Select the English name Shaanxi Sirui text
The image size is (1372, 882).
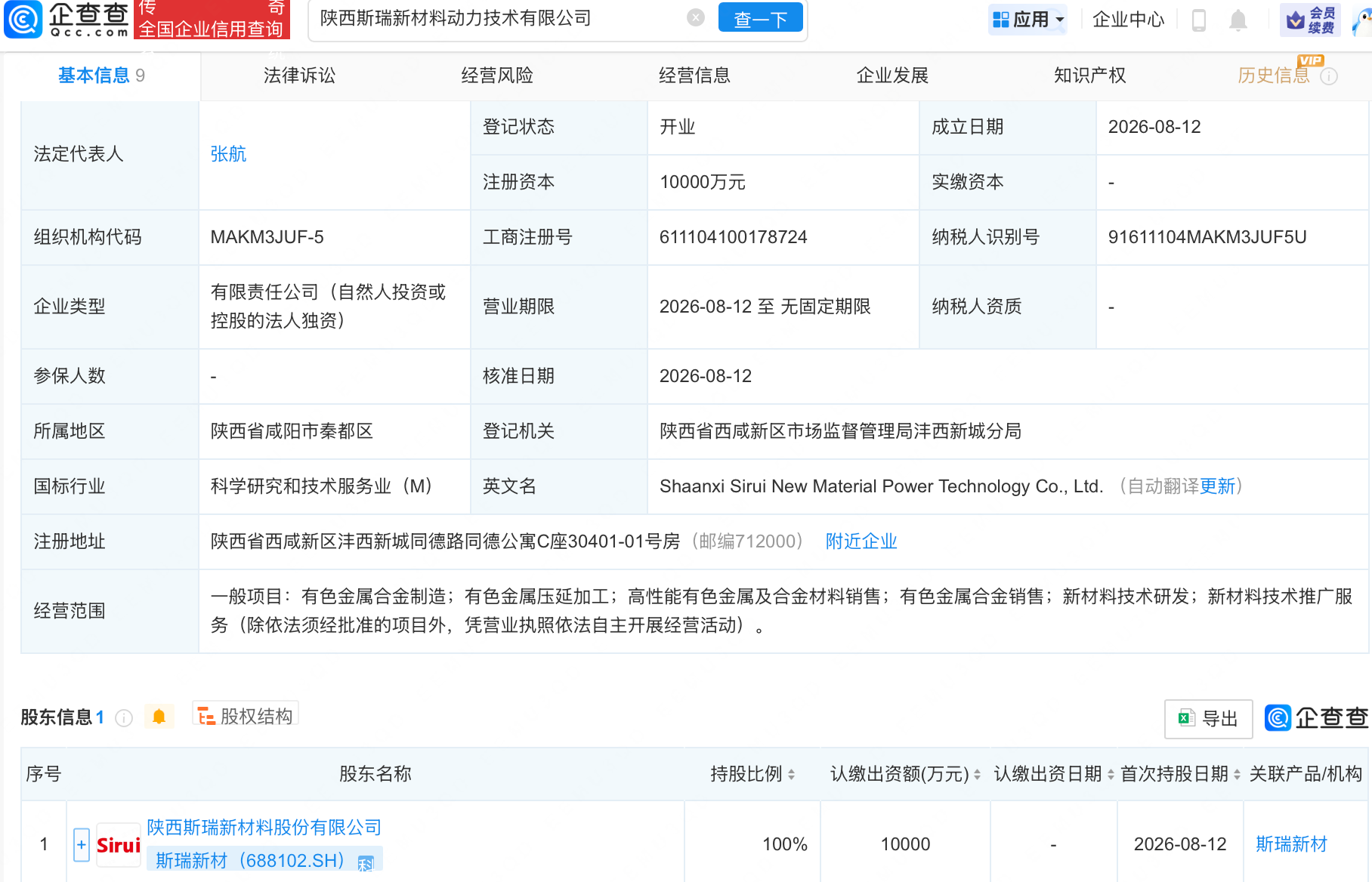coord(881,486)
